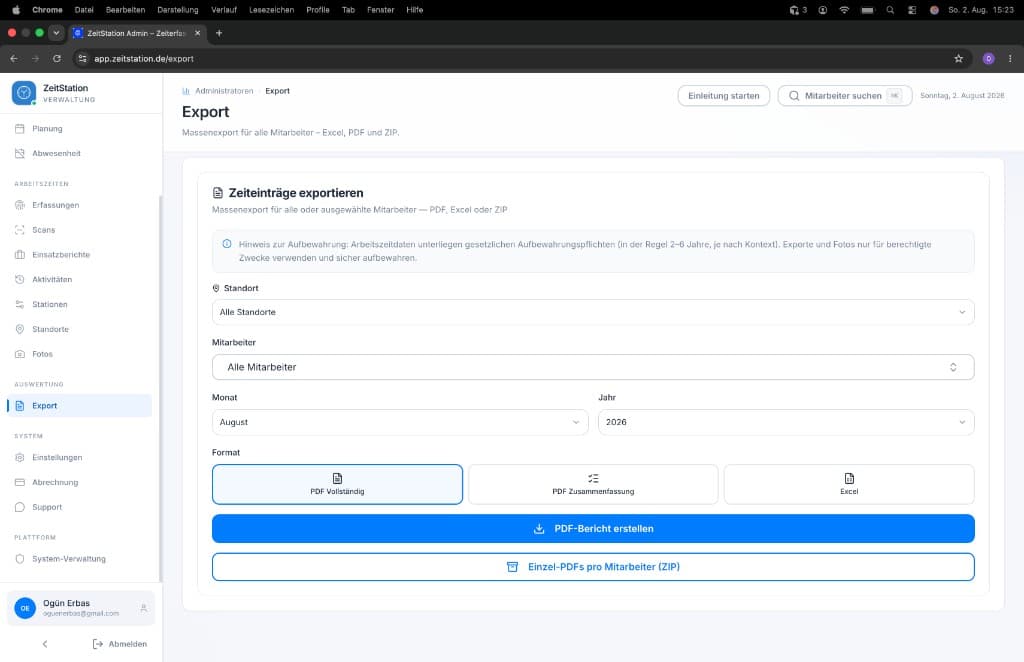Reload the page in Chrome
This screenshot has height=662, width=1024.
click(x=57, y=59)
